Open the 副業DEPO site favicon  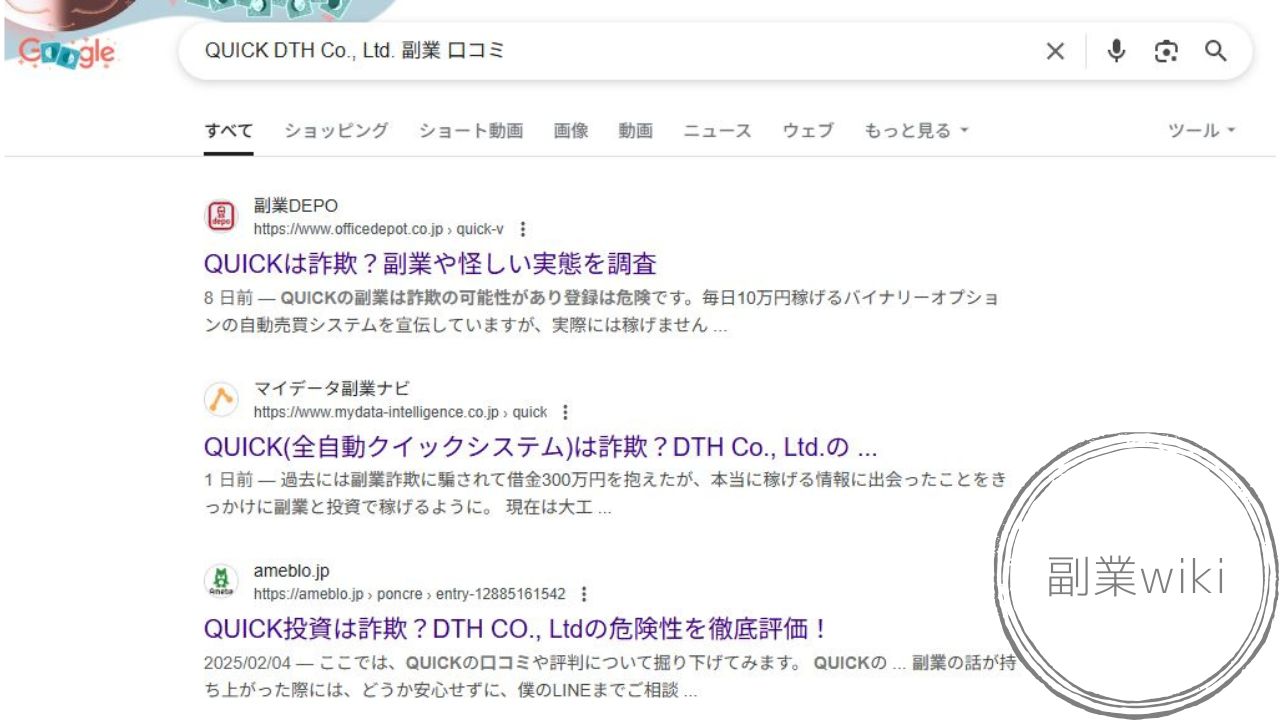221,216
